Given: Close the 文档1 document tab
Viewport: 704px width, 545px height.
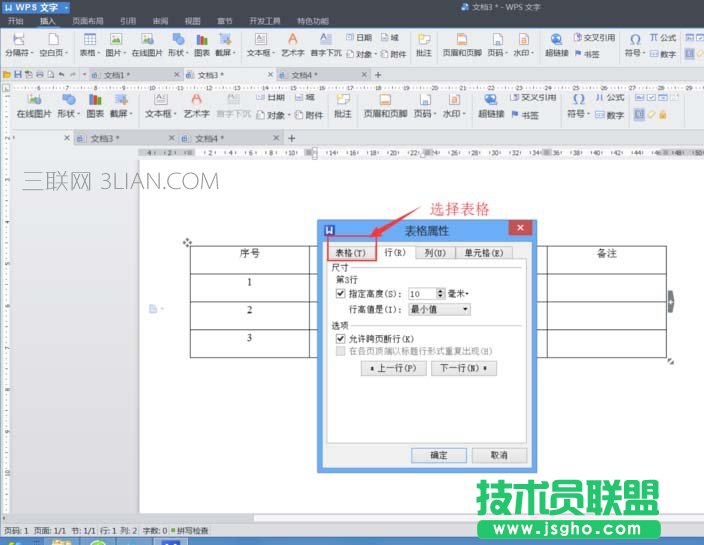Looking at the screenshot, I should point(176,75).
